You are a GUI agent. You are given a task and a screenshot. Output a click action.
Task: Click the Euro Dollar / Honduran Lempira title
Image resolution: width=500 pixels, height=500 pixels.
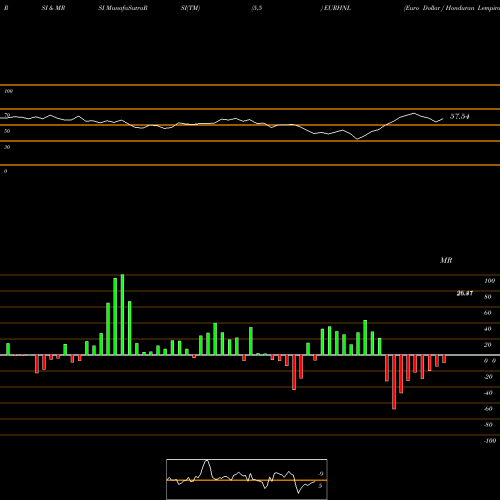pyautogui.click(x=452, y=8)
